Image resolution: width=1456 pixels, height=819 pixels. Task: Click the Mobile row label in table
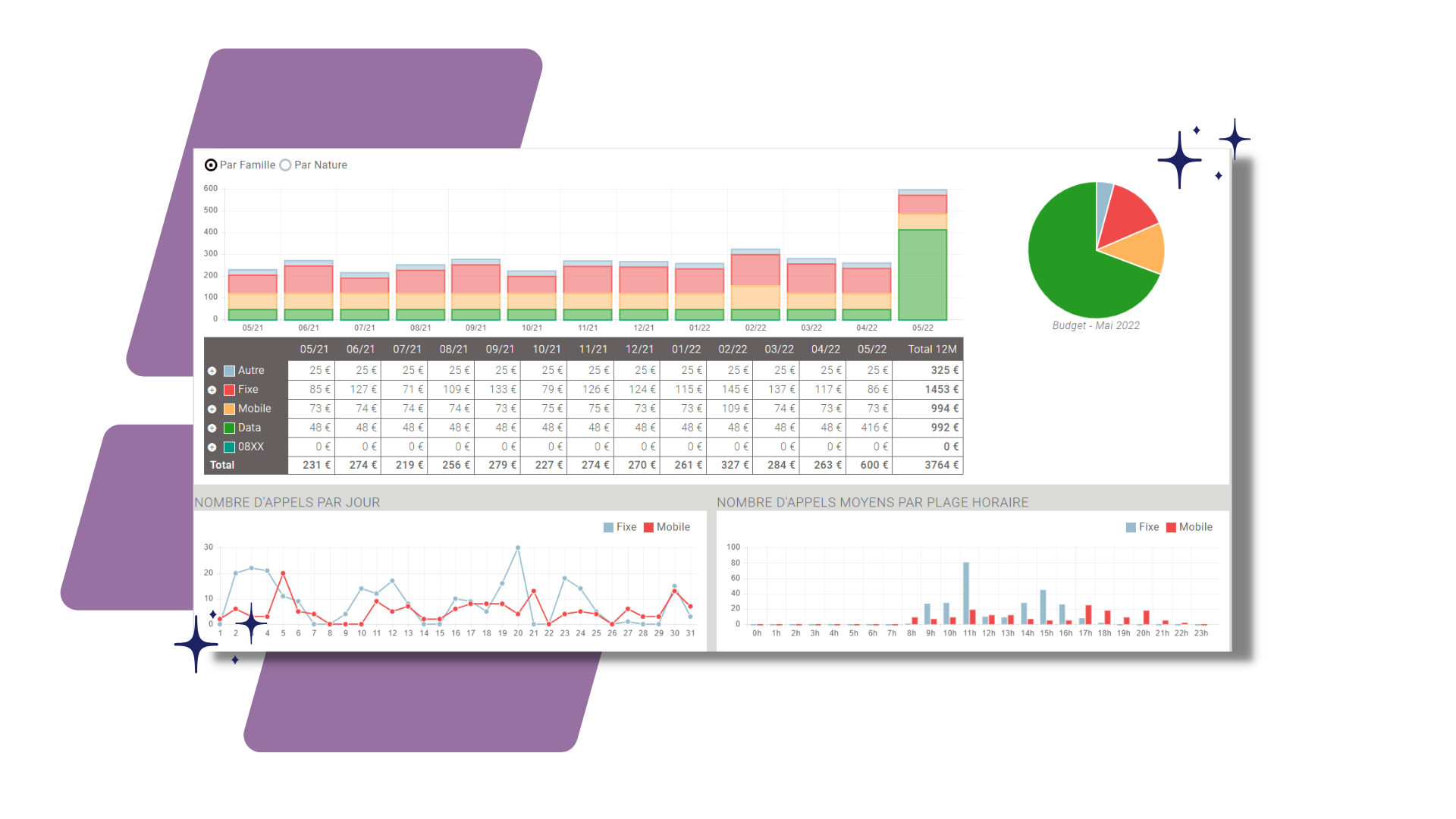tap(255, 409)
